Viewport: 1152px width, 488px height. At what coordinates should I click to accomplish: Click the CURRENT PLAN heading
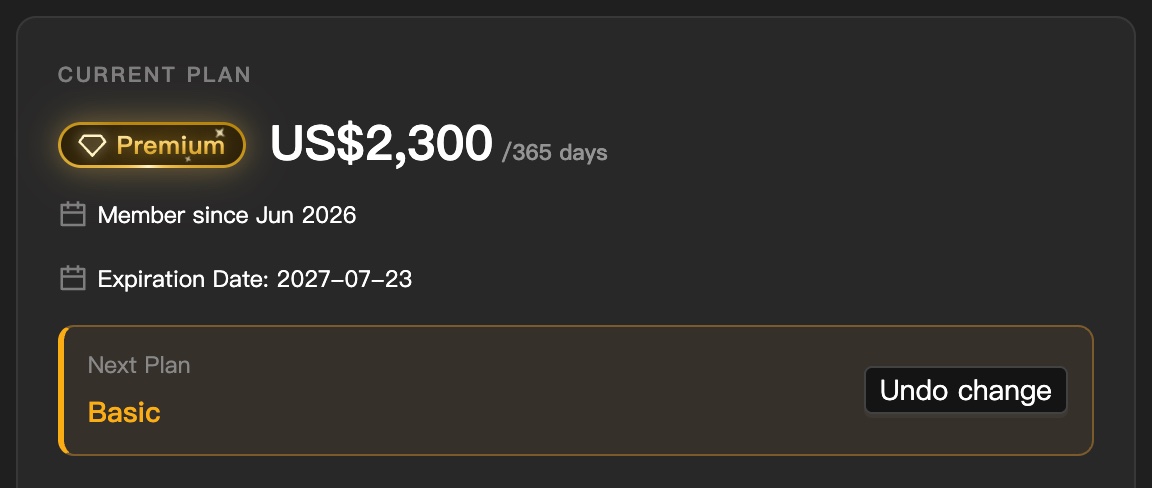pos(154,74)
